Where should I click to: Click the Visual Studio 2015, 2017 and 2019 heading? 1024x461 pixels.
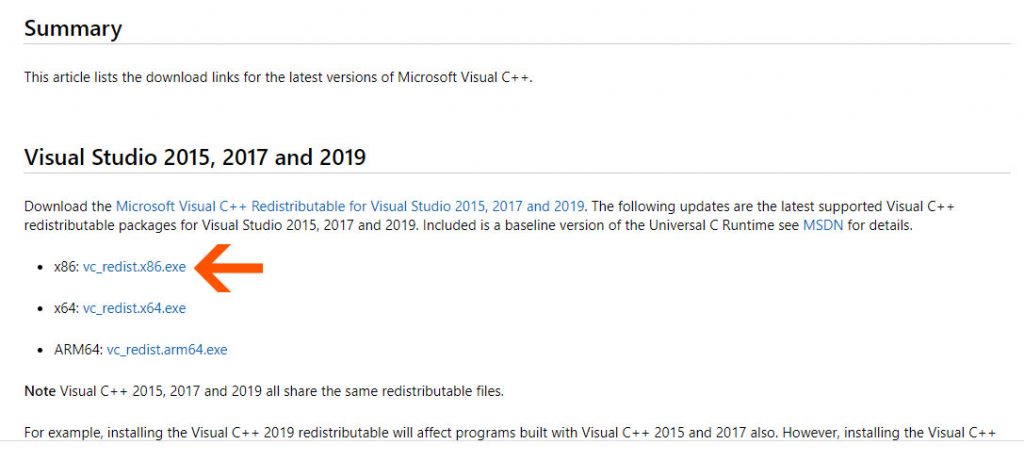click(195, 157)
